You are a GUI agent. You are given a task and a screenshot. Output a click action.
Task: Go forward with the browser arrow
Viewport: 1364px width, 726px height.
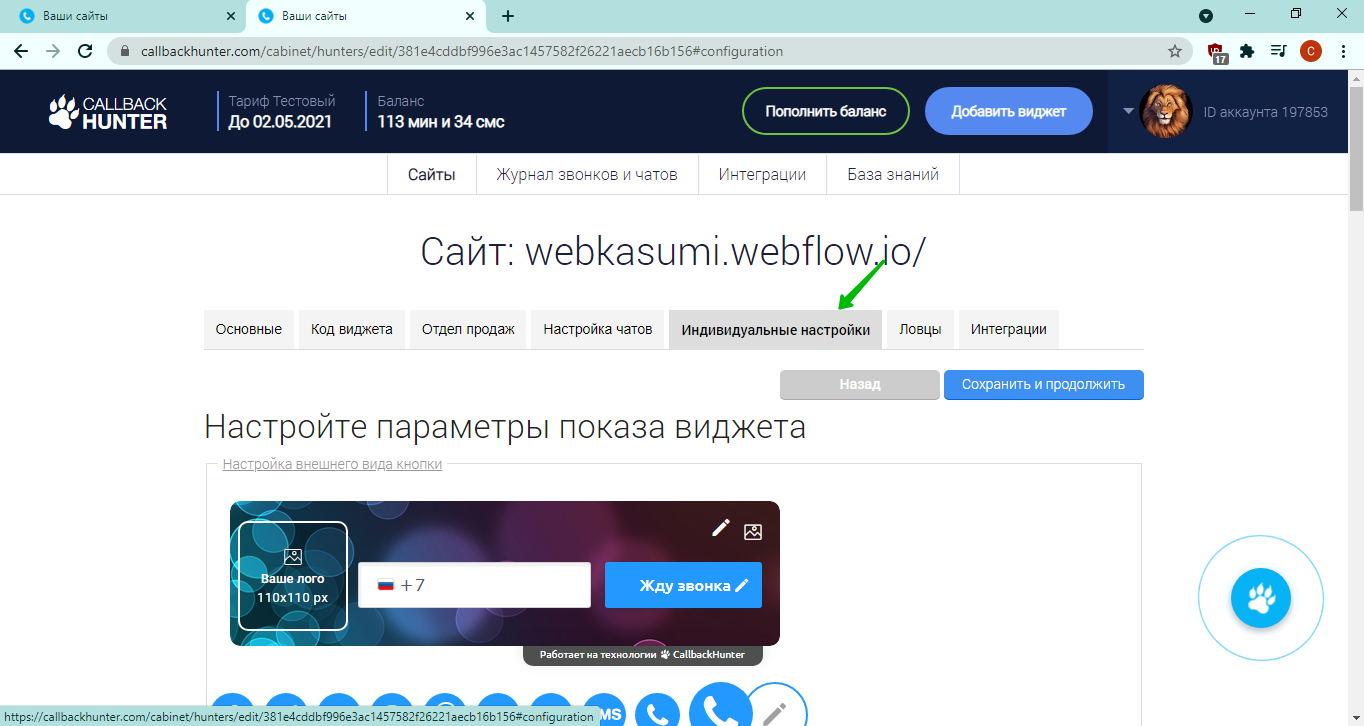pos(53,51)
